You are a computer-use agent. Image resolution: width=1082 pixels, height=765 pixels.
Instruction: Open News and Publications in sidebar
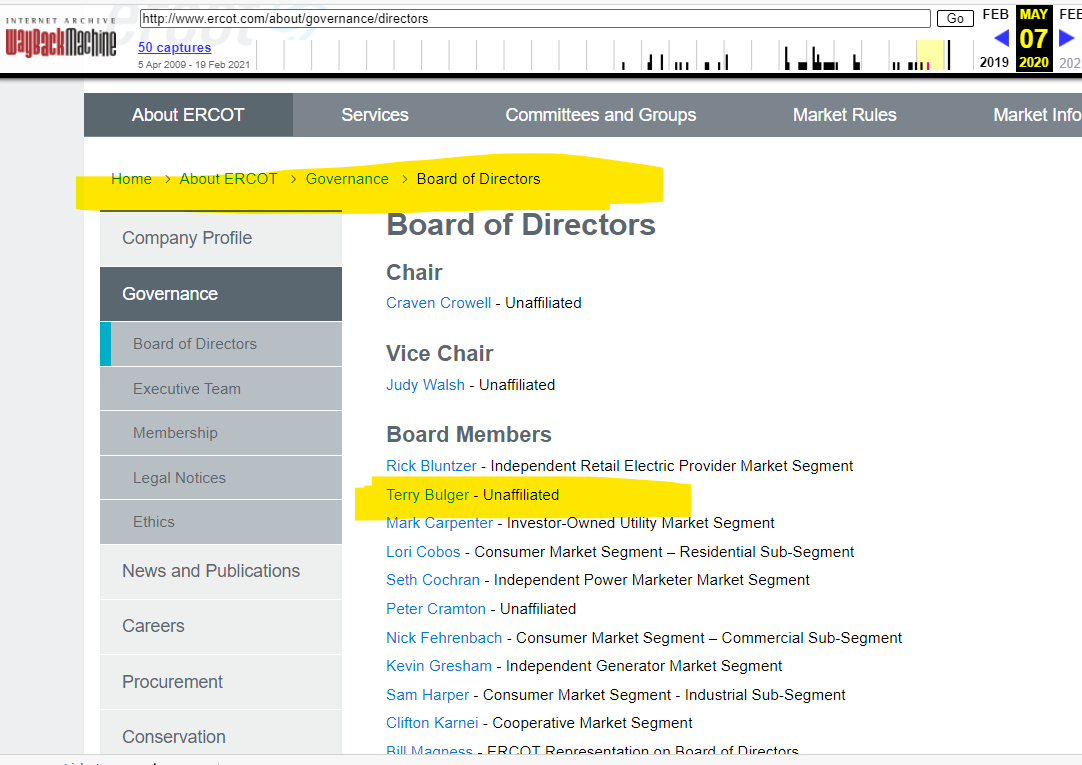(x=221, y=571)
